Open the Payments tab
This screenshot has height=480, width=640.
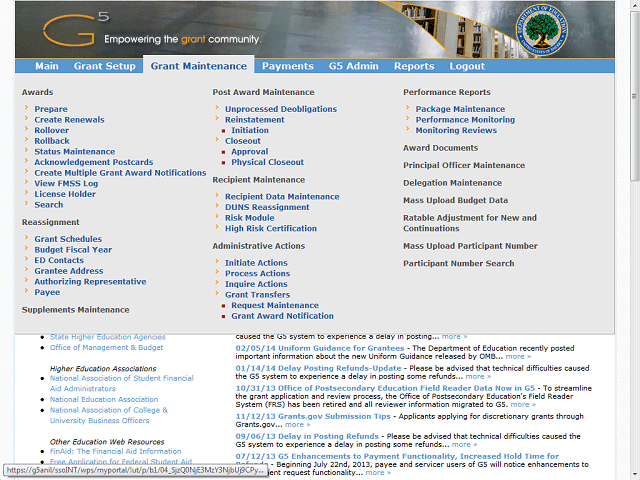[288, 66]
